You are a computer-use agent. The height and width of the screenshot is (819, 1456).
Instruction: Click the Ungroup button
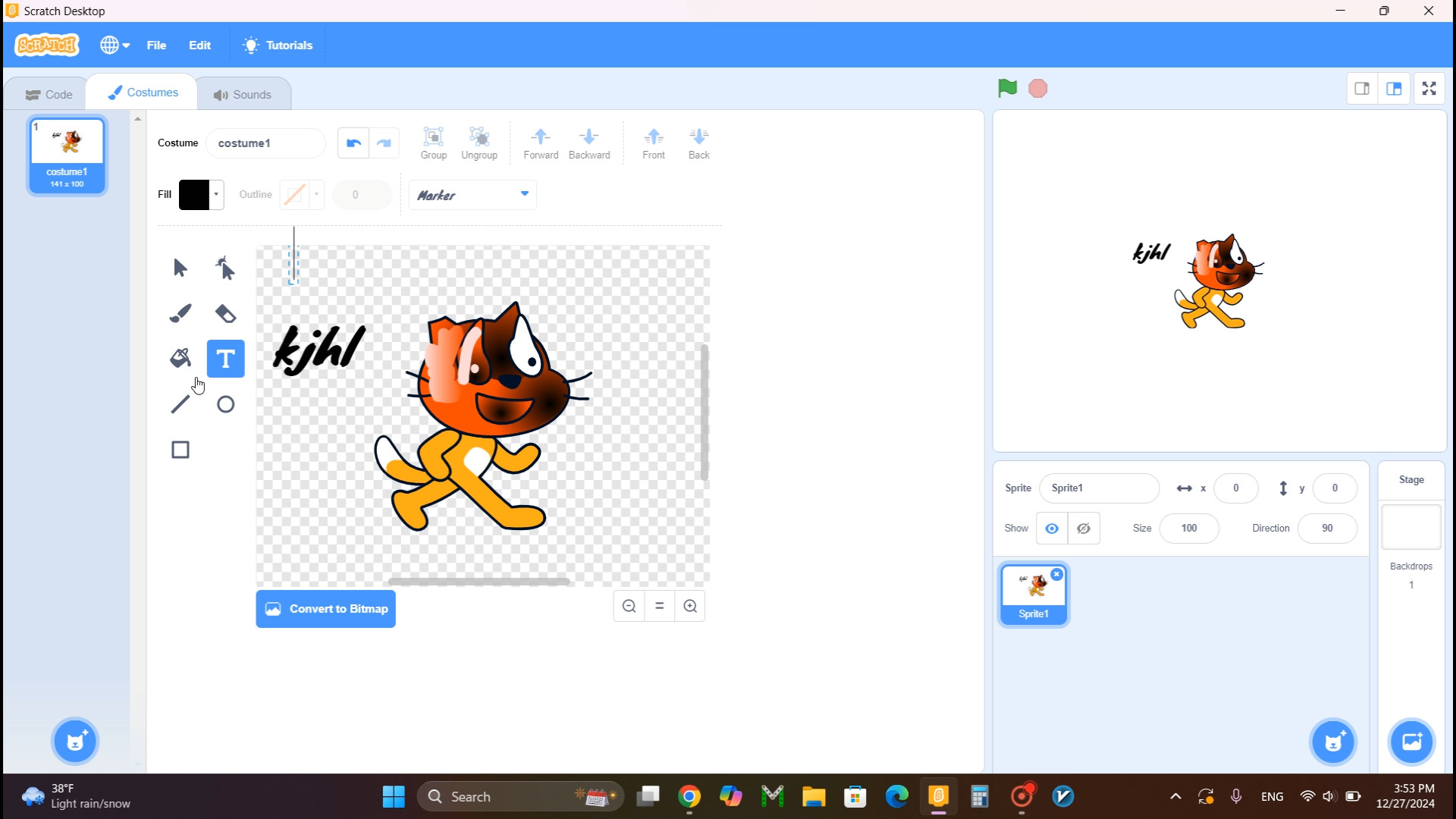(x=479, y=143)
